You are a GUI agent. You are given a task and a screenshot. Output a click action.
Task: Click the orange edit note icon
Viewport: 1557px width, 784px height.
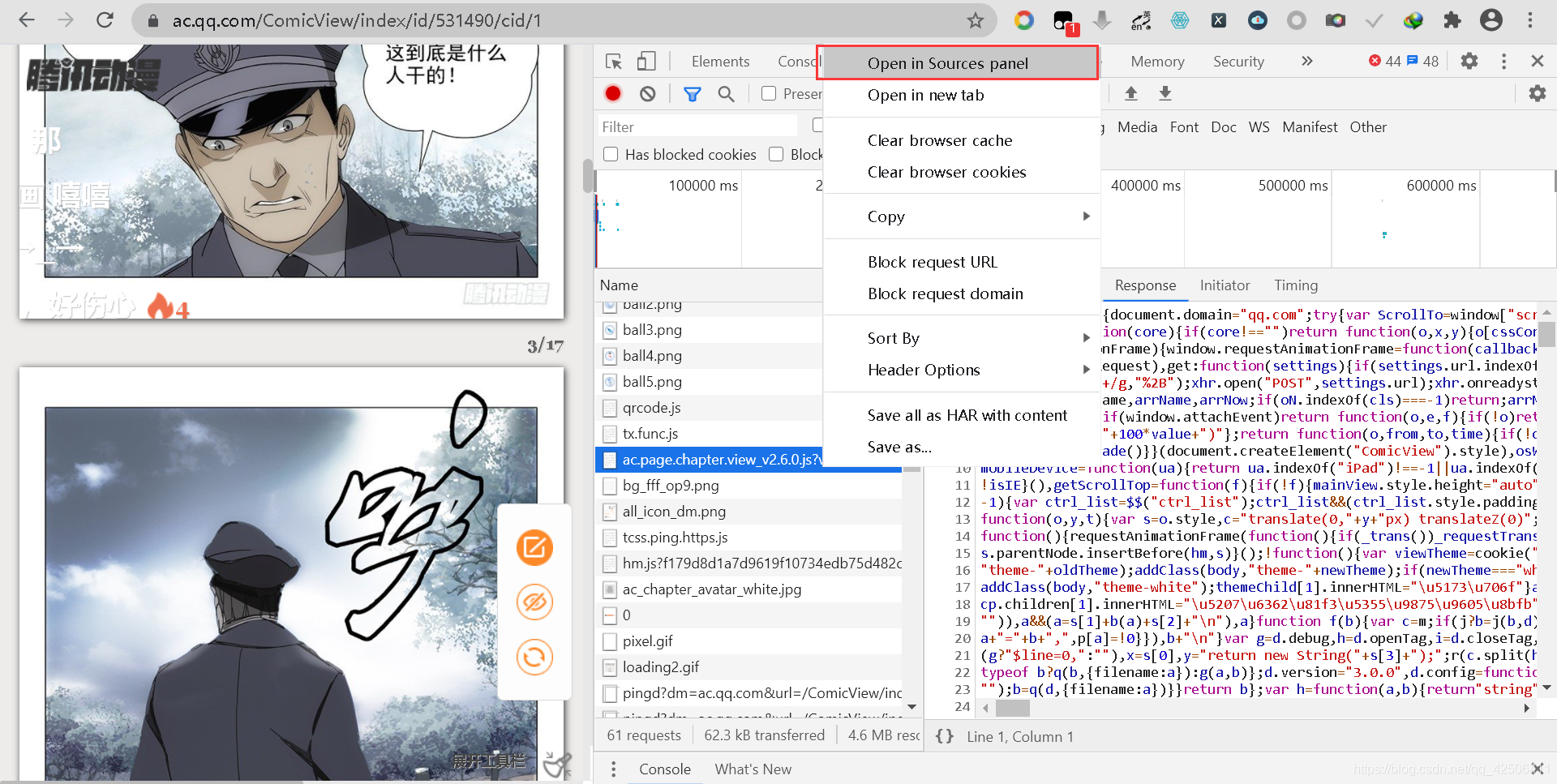pos(534,547)
